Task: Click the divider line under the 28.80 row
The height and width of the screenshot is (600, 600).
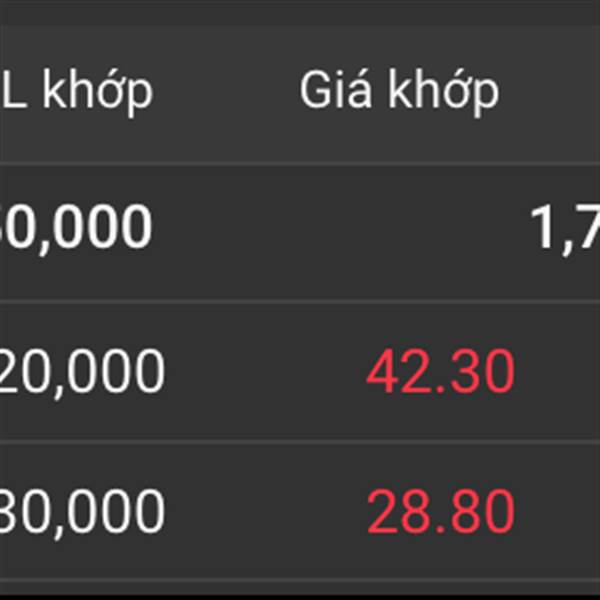Action: click(300, 580)
